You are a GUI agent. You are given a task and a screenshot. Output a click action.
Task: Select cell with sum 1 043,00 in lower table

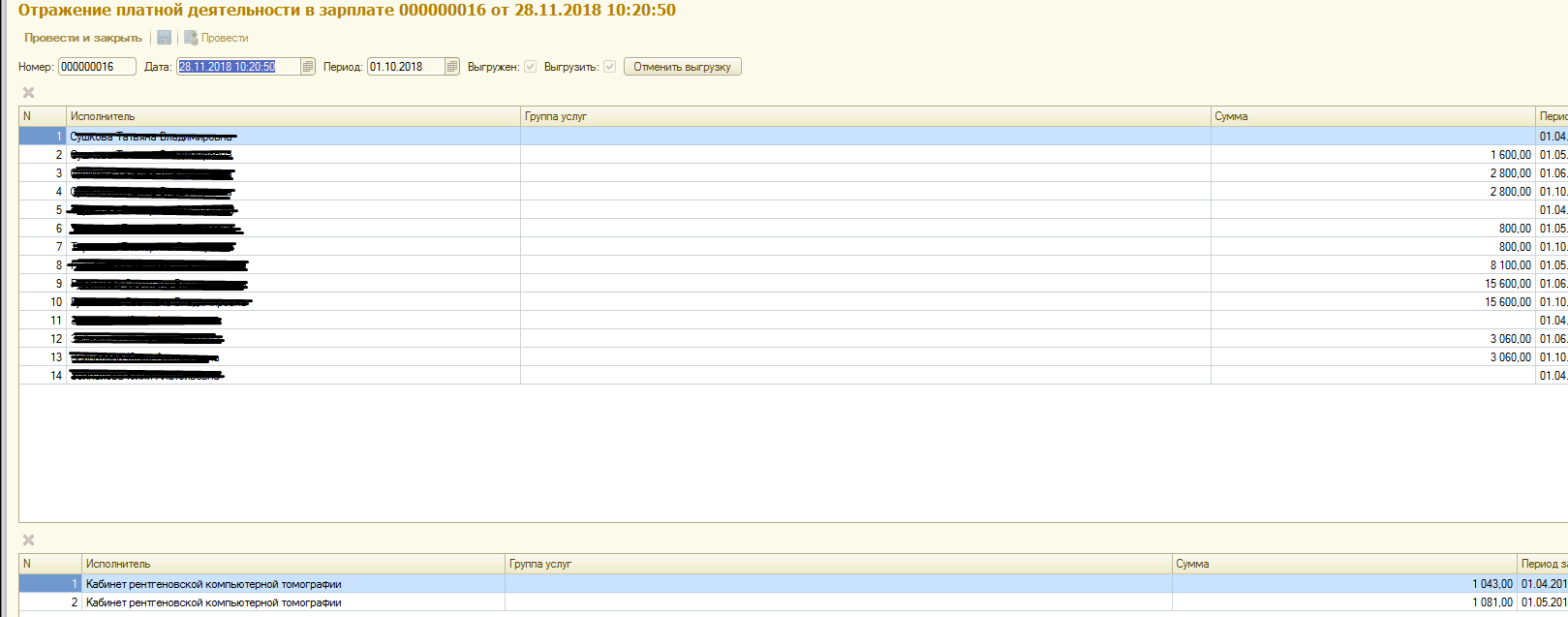pos(1344,584)
